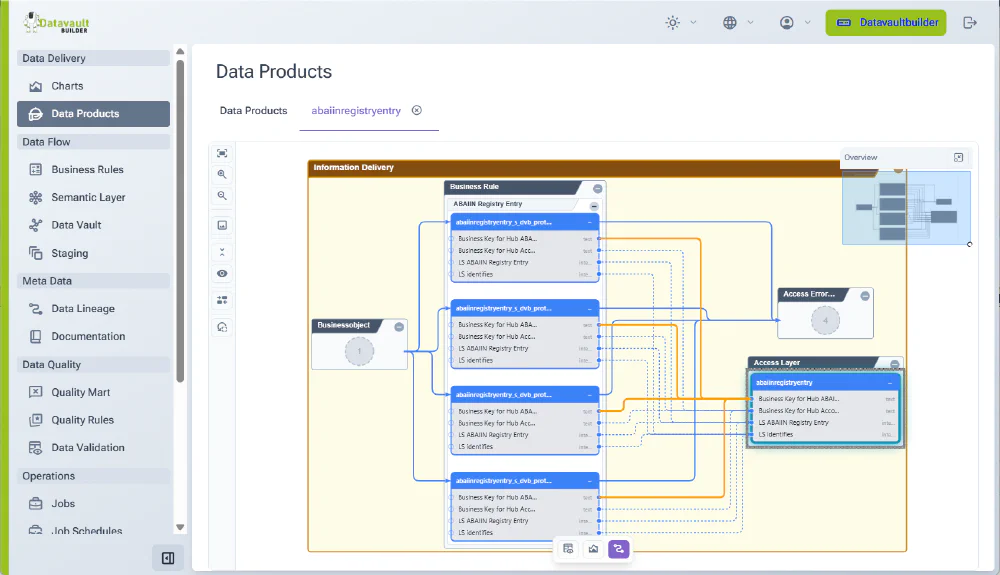Minimize the abaiinregistryentry node in Access Layer
This screenshot has height=575, width=1000.
(x=890, y=383)
